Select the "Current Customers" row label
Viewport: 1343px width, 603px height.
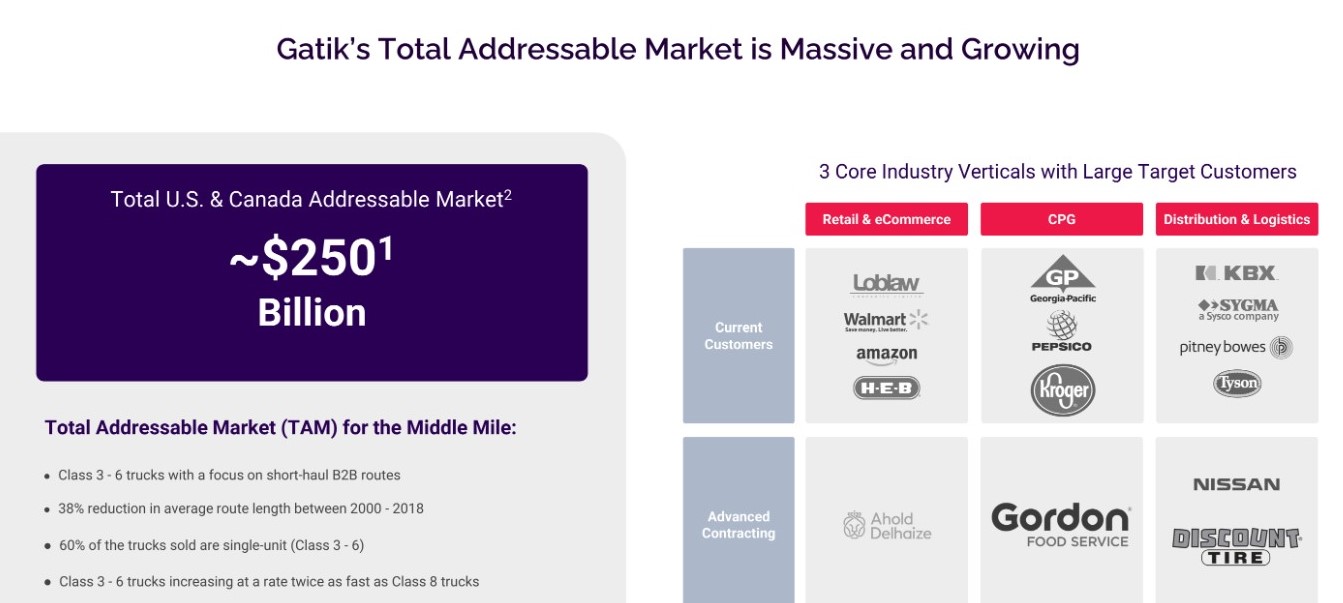tap(739, 336)
